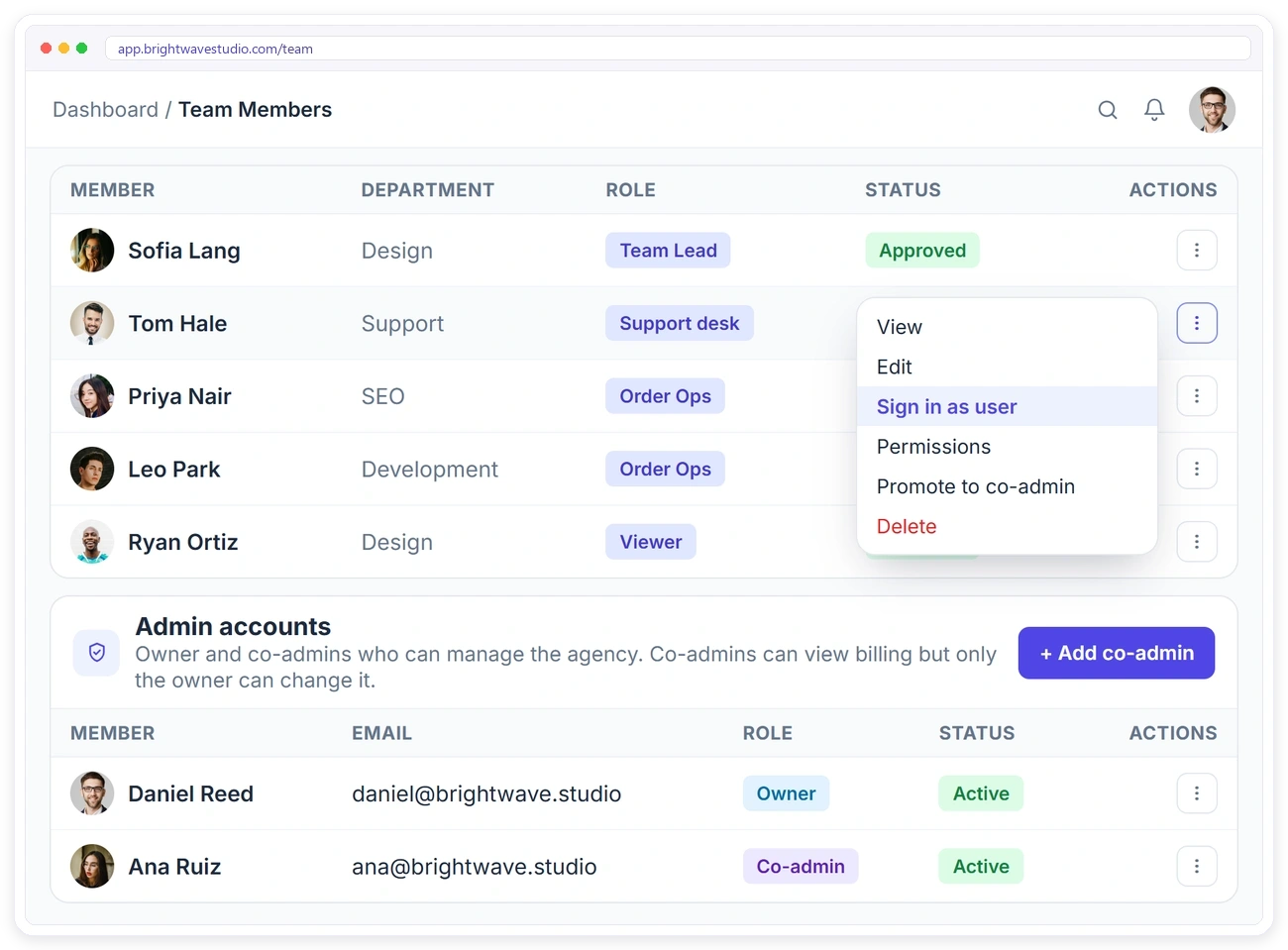Open Permissions from the context menu

pyautogui.click(x=1007, y=447)
